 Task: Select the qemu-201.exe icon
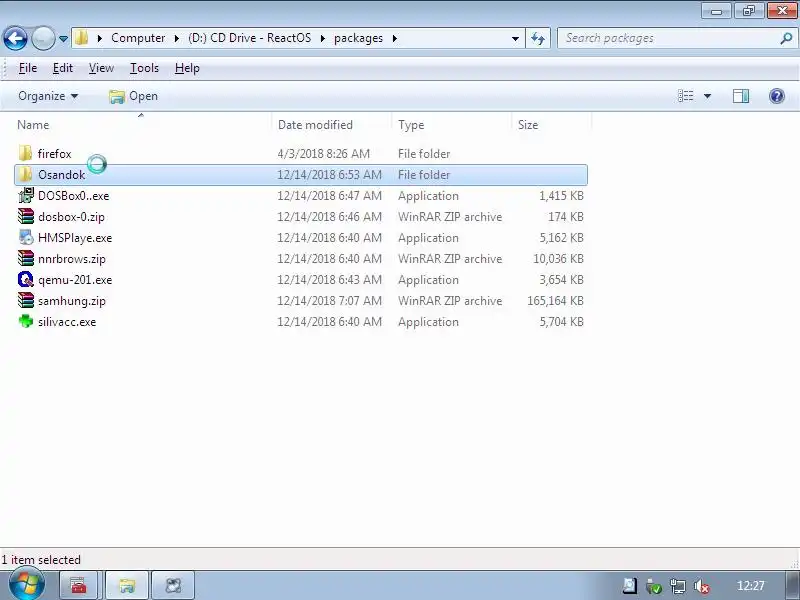[x=26, y=280]
